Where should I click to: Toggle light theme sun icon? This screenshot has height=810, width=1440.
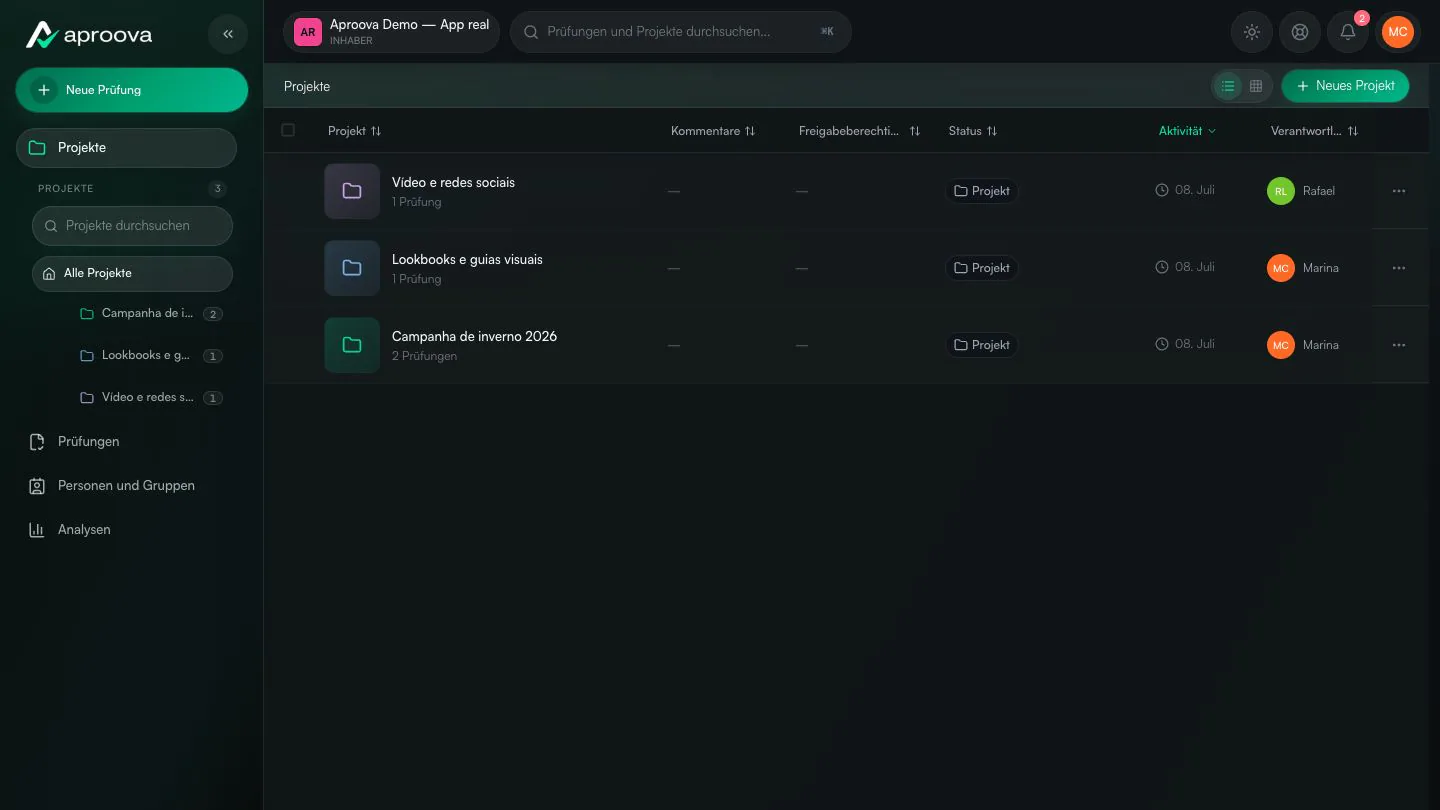click(1252, 32)
